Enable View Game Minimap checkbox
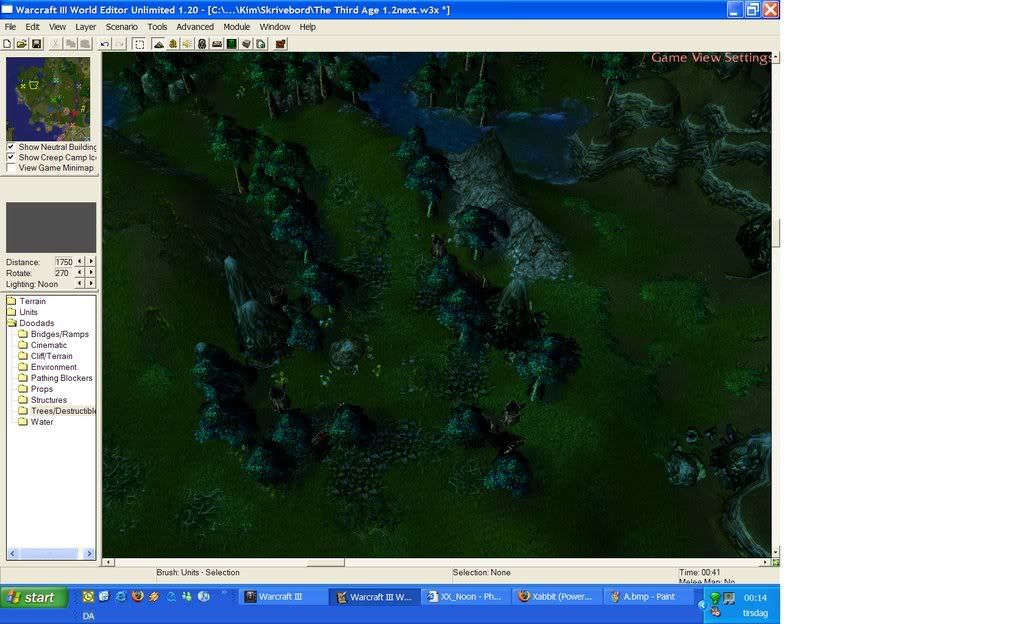 tap(10, 168)
